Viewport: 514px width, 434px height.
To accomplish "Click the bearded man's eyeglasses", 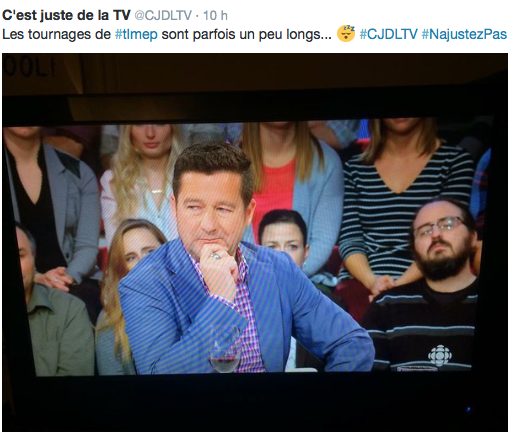I will pos(440,226).
